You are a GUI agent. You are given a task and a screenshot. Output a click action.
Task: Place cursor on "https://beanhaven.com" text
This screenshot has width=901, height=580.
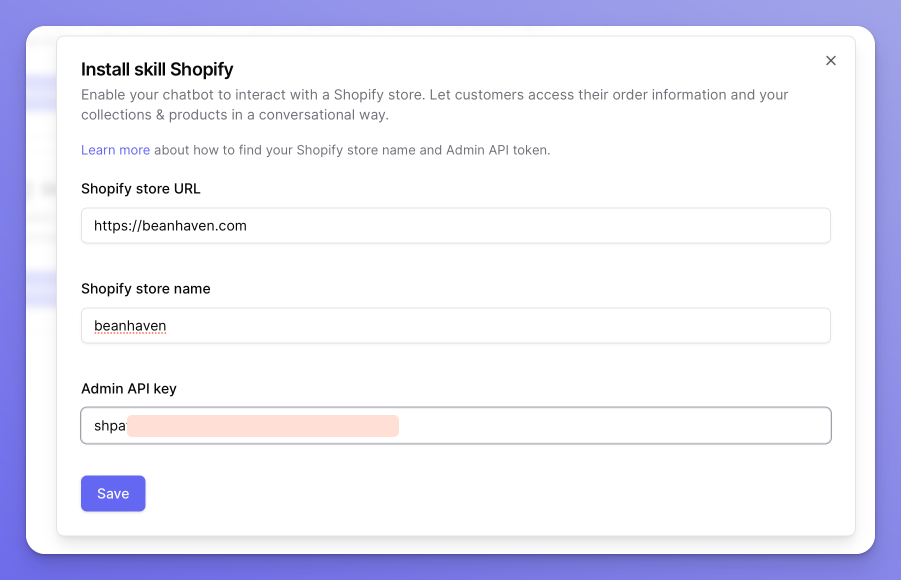pos(170,226)
